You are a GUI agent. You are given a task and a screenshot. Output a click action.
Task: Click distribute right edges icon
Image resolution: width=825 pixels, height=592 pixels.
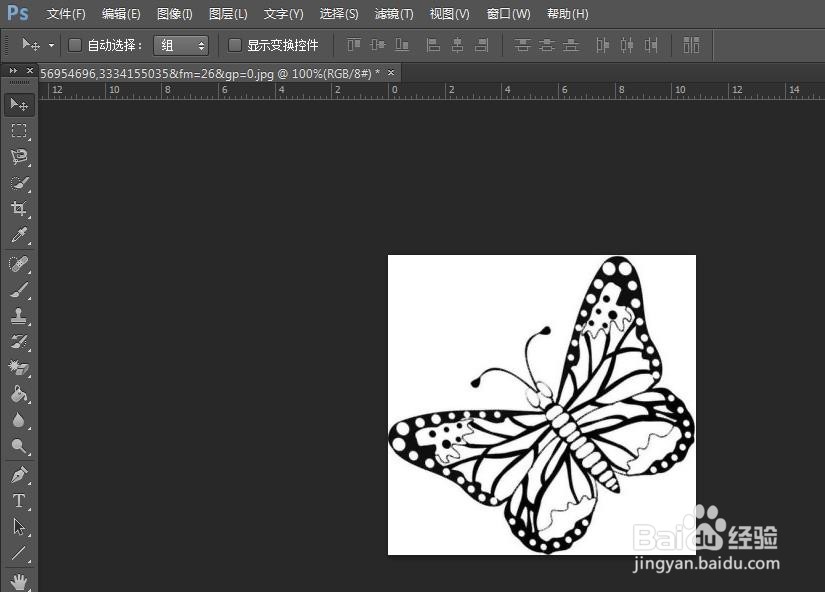click(x=651, y=45)
